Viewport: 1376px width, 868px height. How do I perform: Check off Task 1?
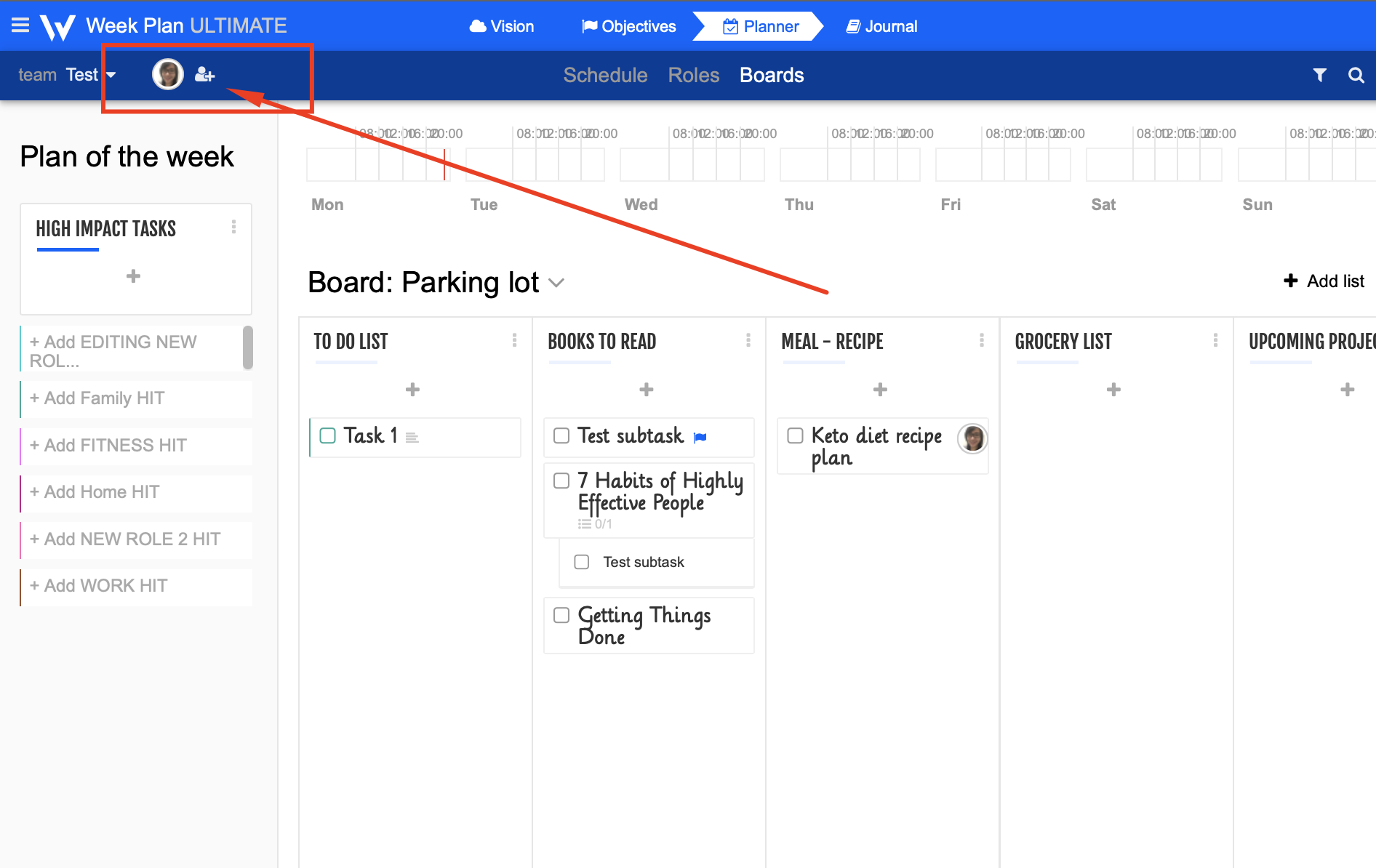328,435
